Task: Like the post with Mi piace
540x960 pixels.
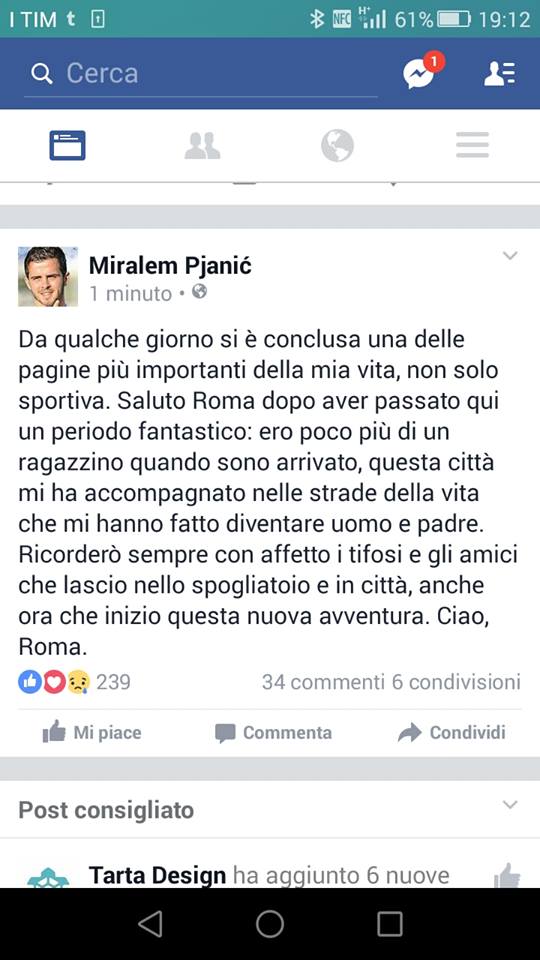Action: click(x=92, y=732)
